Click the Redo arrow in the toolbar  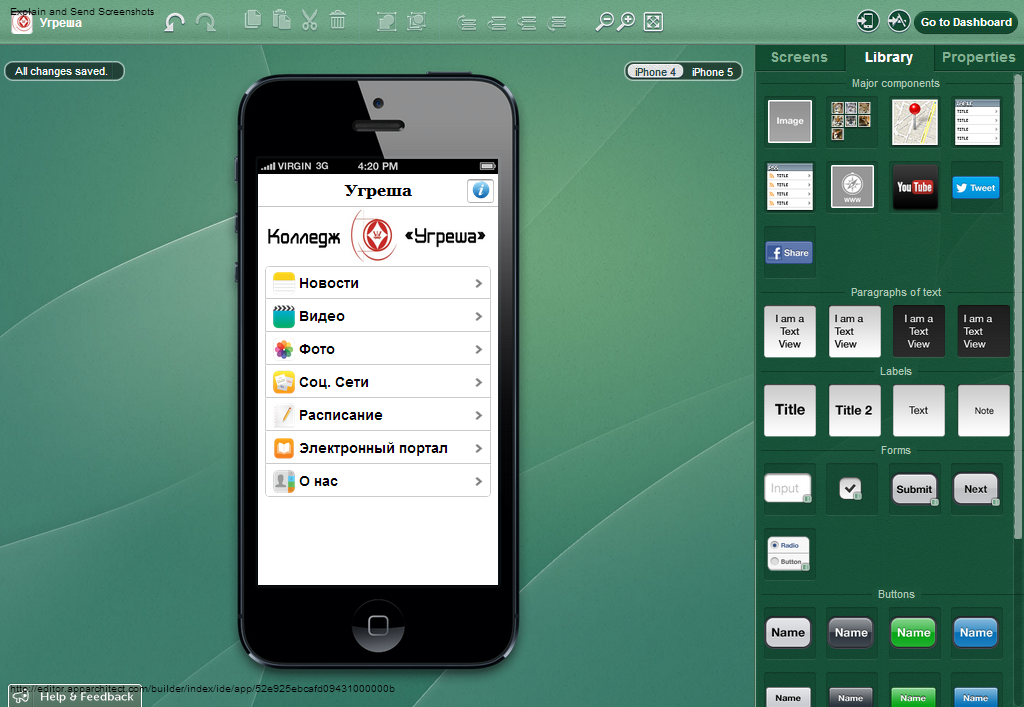pos(206,22)
